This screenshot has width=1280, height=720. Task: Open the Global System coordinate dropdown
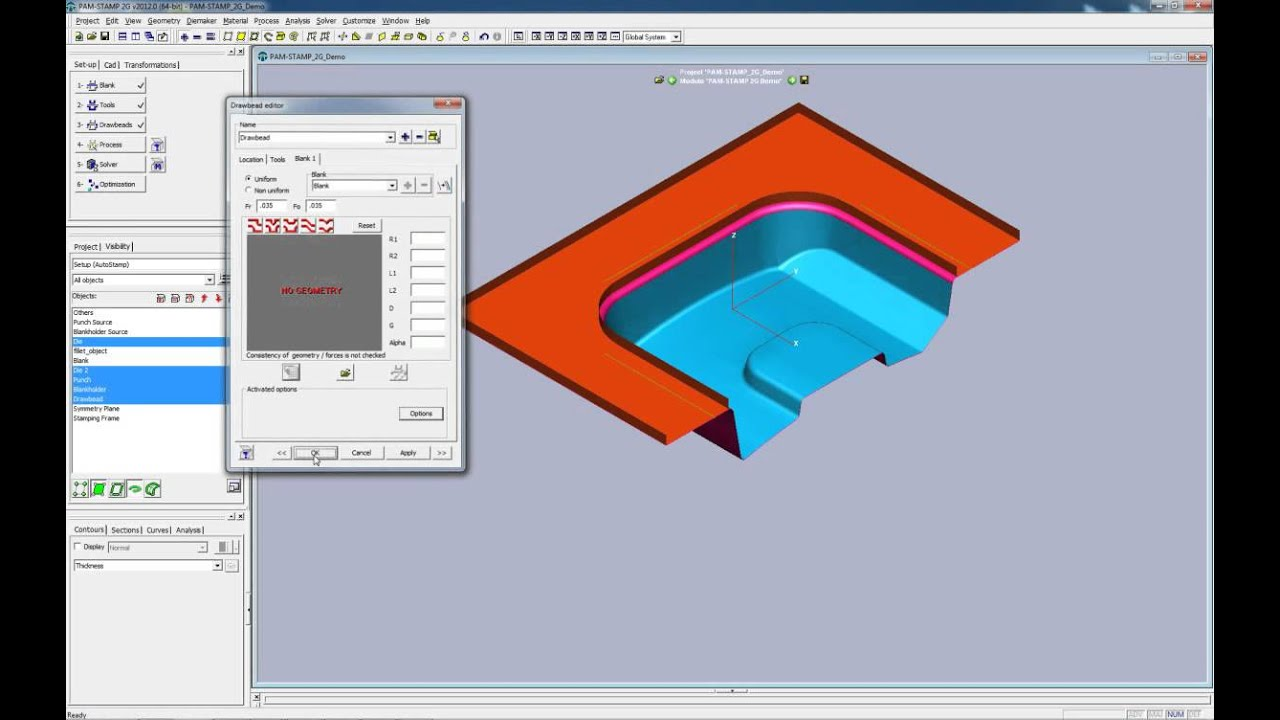(x=676, y=37)
